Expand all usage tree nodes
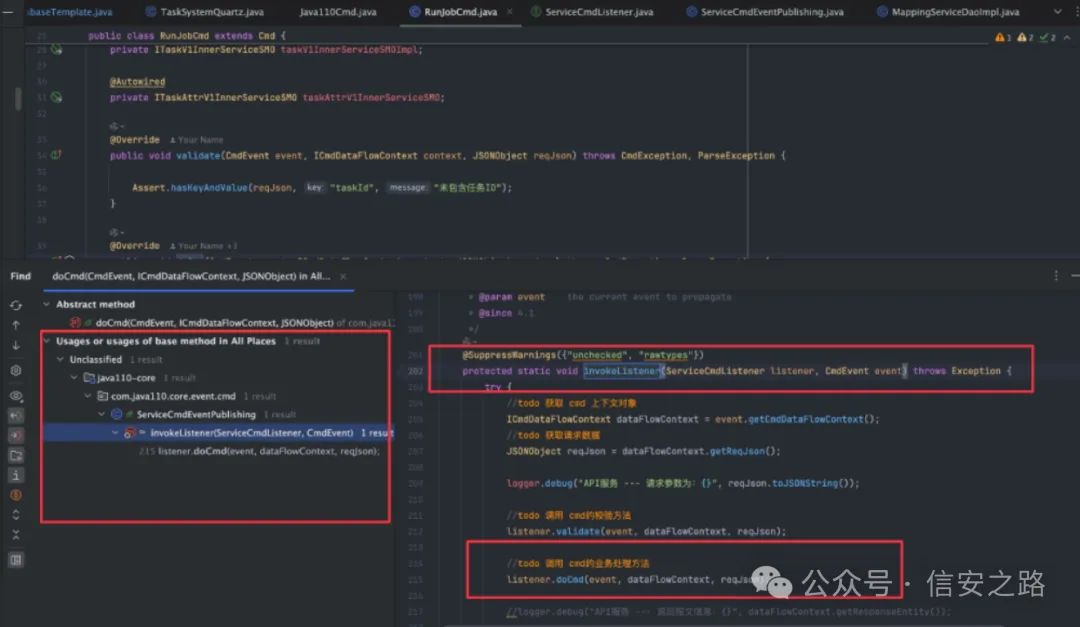 (16, 515)
